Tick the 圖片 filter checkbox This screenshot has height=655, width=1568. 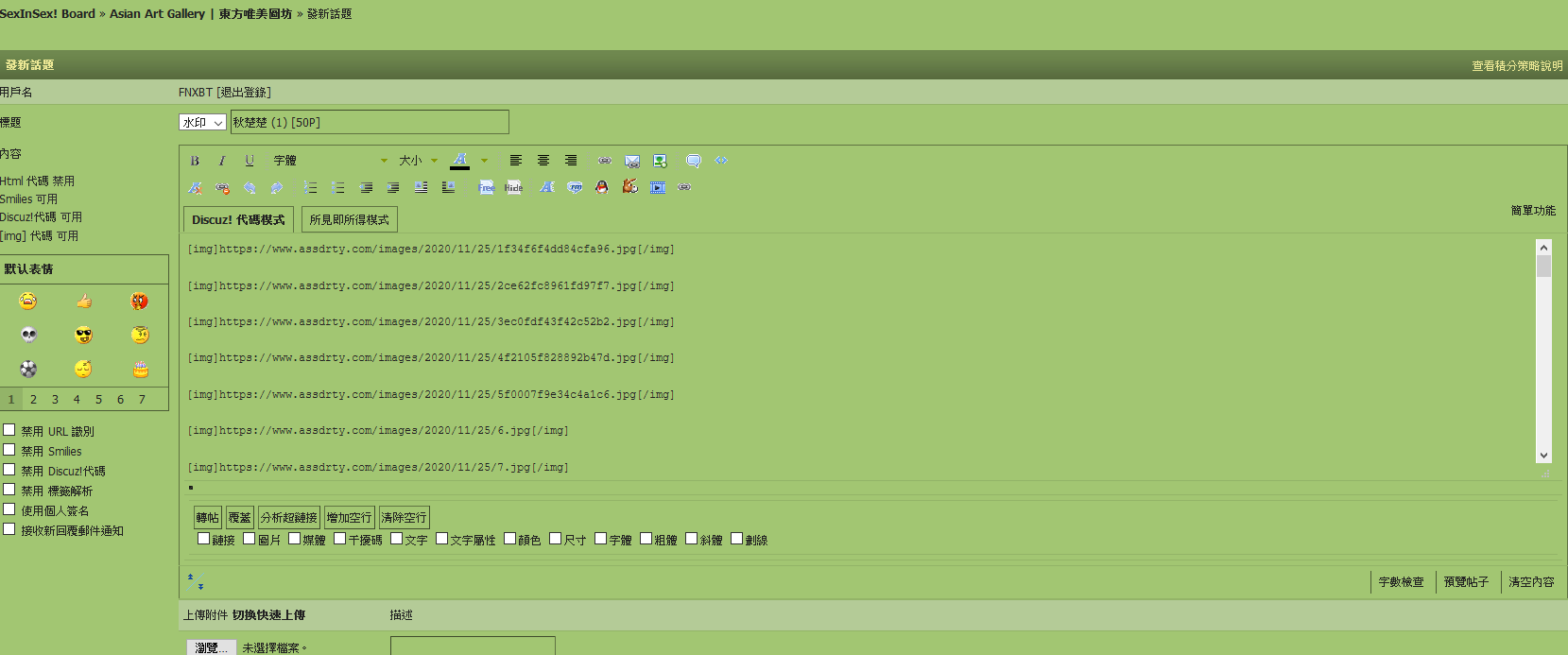(250, 539)
